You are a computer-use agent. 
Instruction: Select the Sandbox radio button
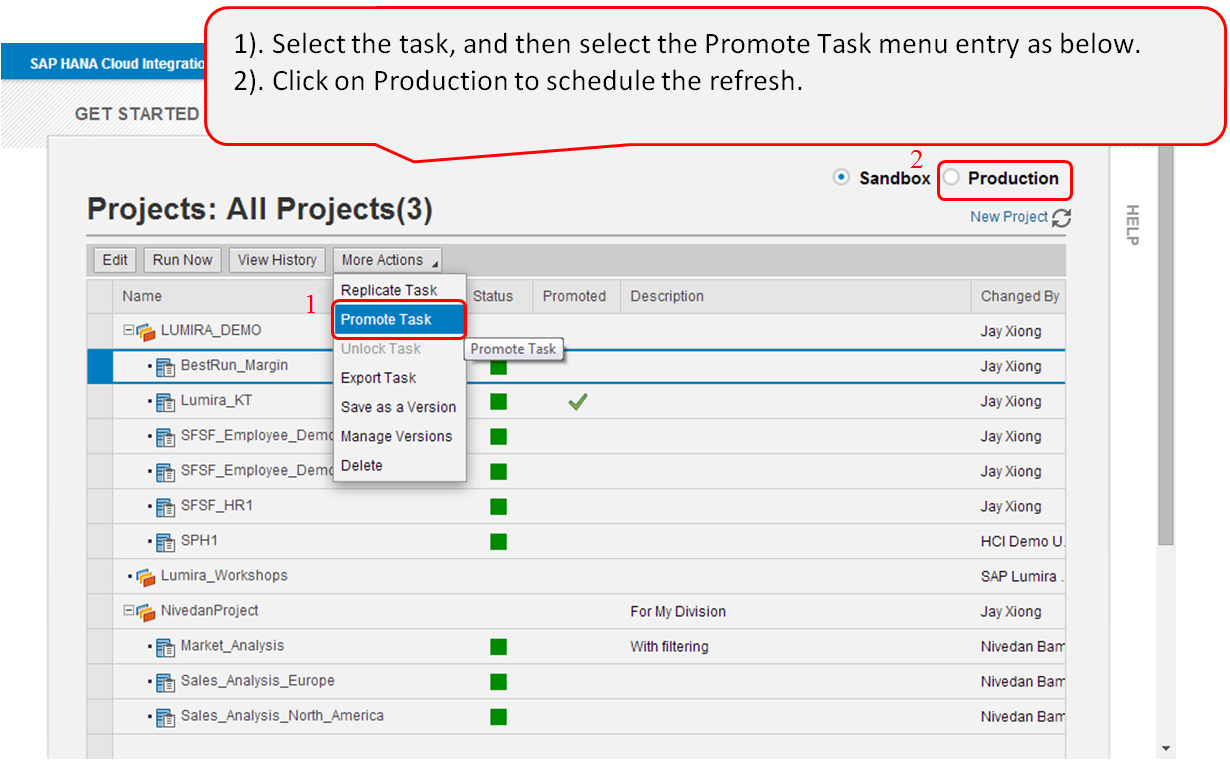841,178
